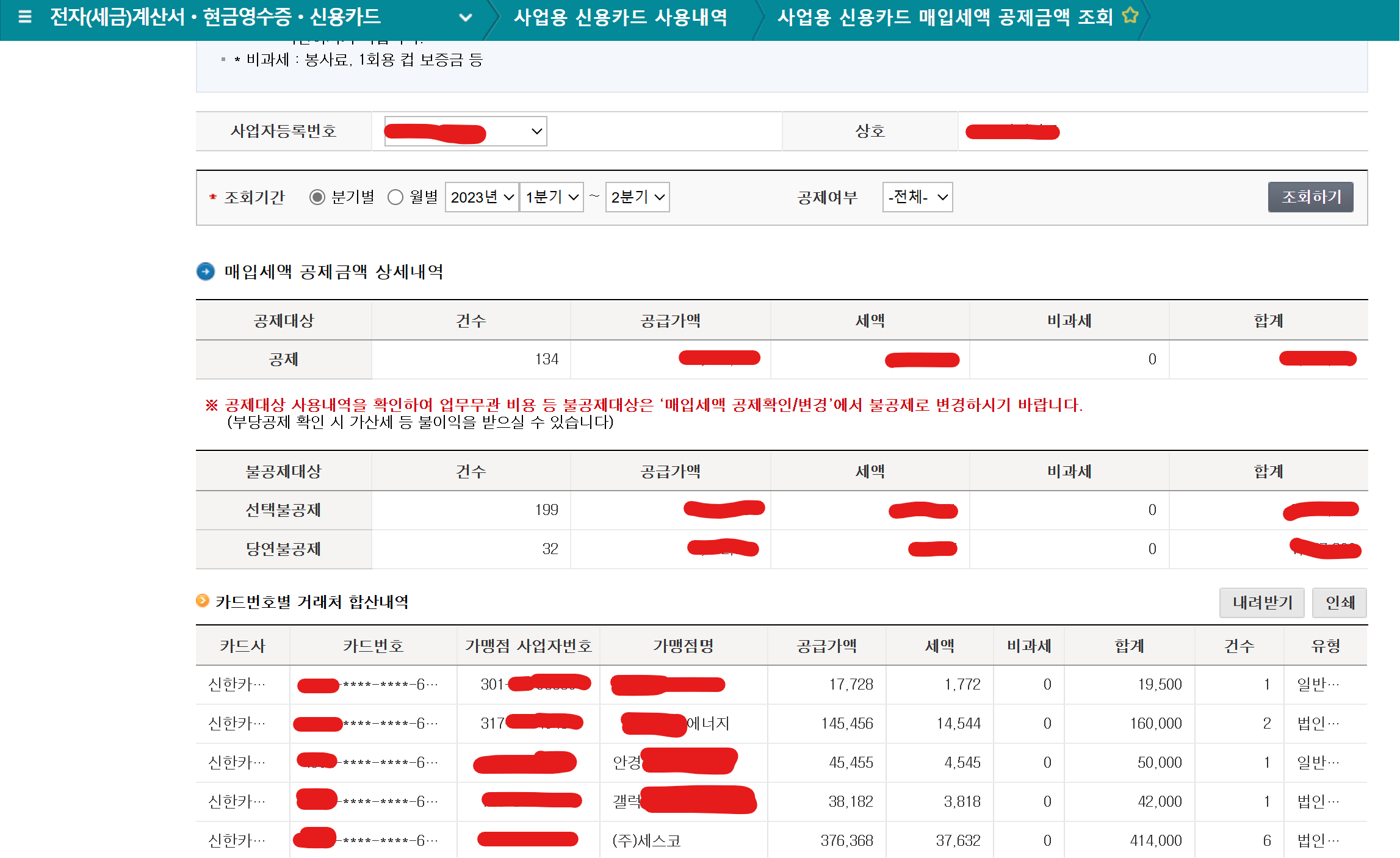
Task: Open the 공제여부 filter set to 전체
Action: (917, 197)
